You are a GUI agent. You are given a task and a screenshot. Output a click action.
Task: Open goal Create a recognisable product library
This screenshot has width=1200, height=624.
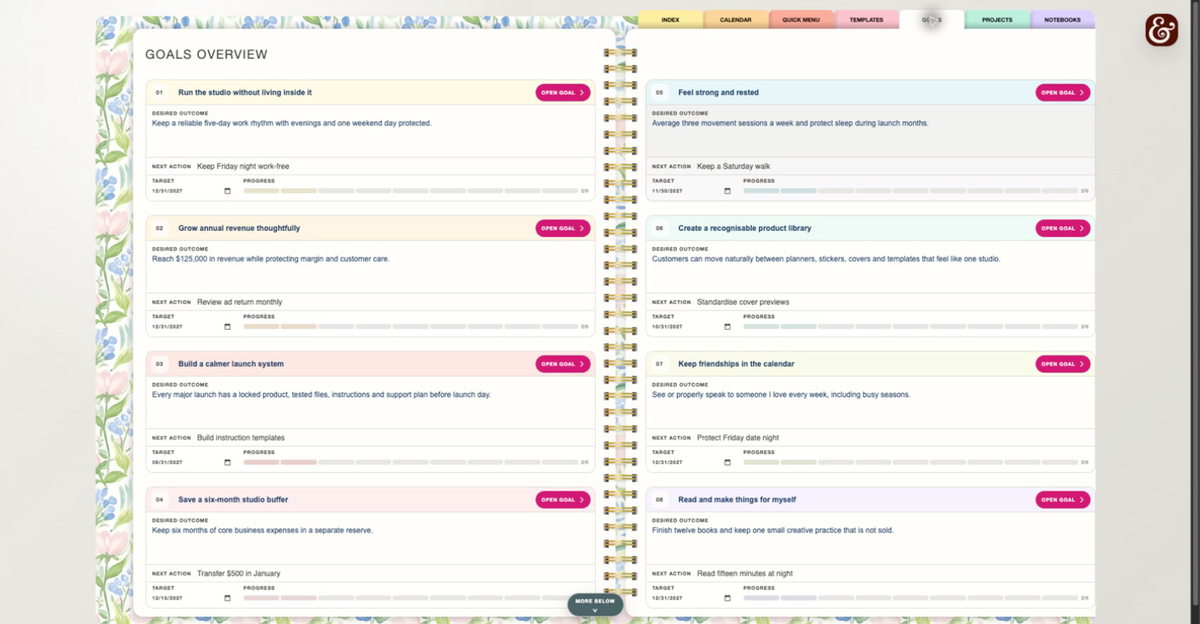(1063, 228)
